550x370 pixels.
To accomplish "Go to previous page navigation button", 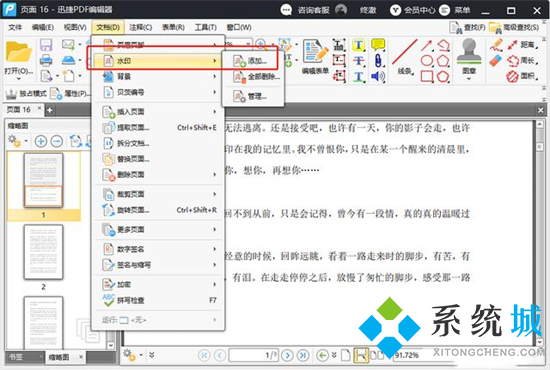I will click(x=220, y=355).
